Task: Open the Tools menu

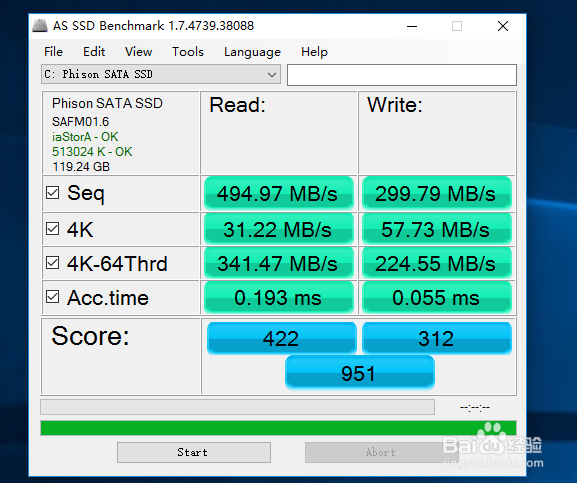Action: (x=188, y=52)
